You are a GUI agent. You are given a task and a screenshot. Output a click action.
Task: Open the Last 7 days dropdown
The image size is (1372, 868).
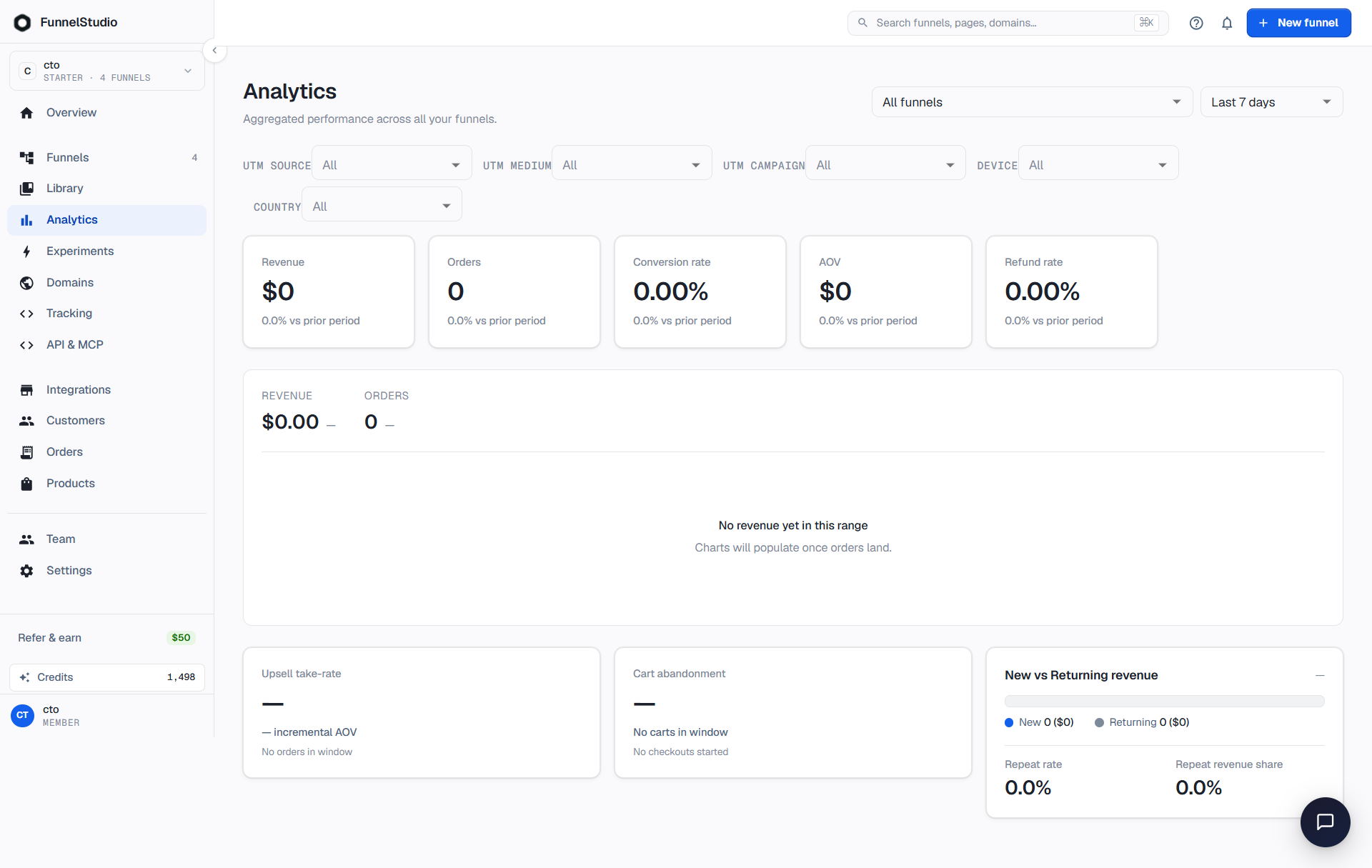click(1271, 102)
